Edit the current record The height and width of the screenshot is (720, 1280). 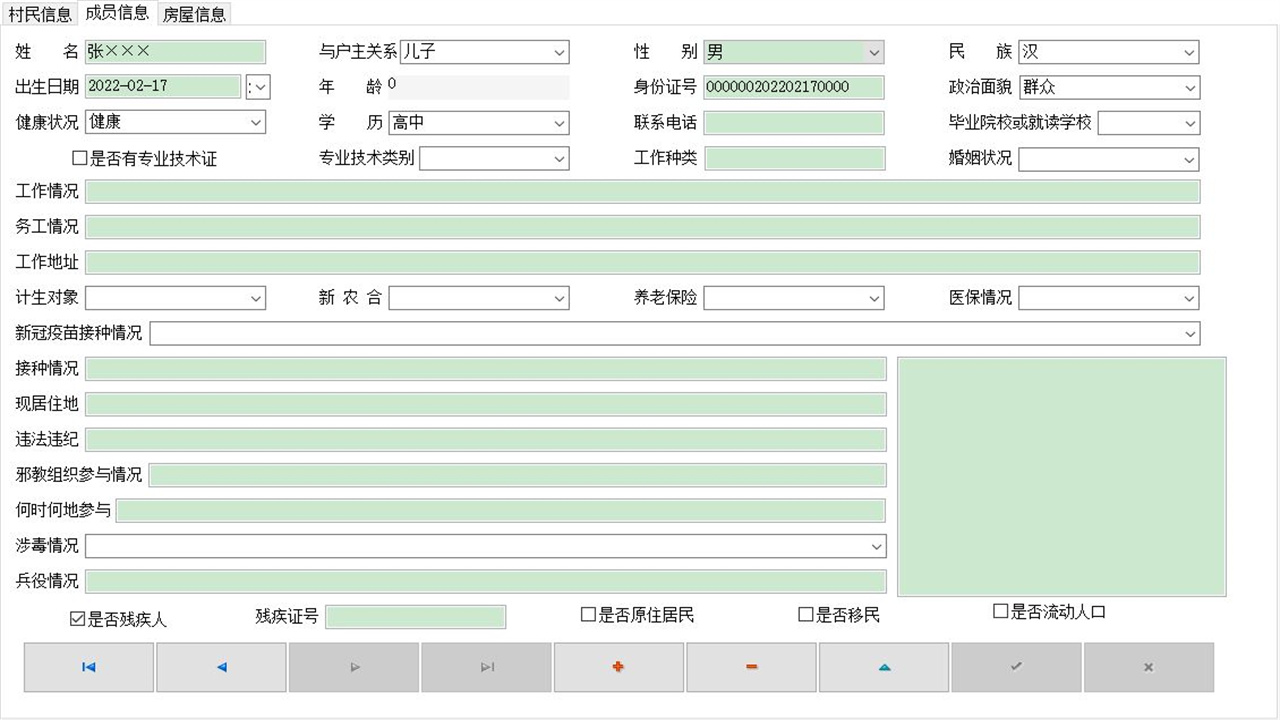tap(883, 667)
